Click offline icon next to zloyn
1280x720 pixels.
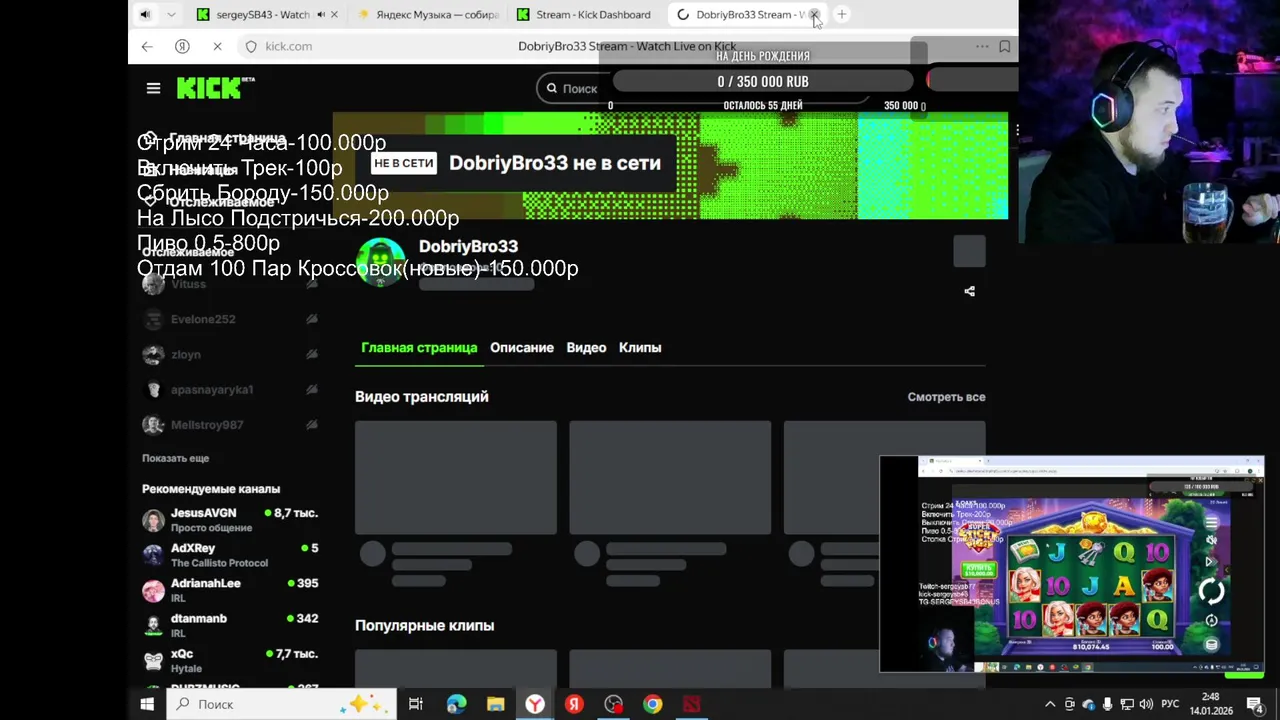(312, 354)
